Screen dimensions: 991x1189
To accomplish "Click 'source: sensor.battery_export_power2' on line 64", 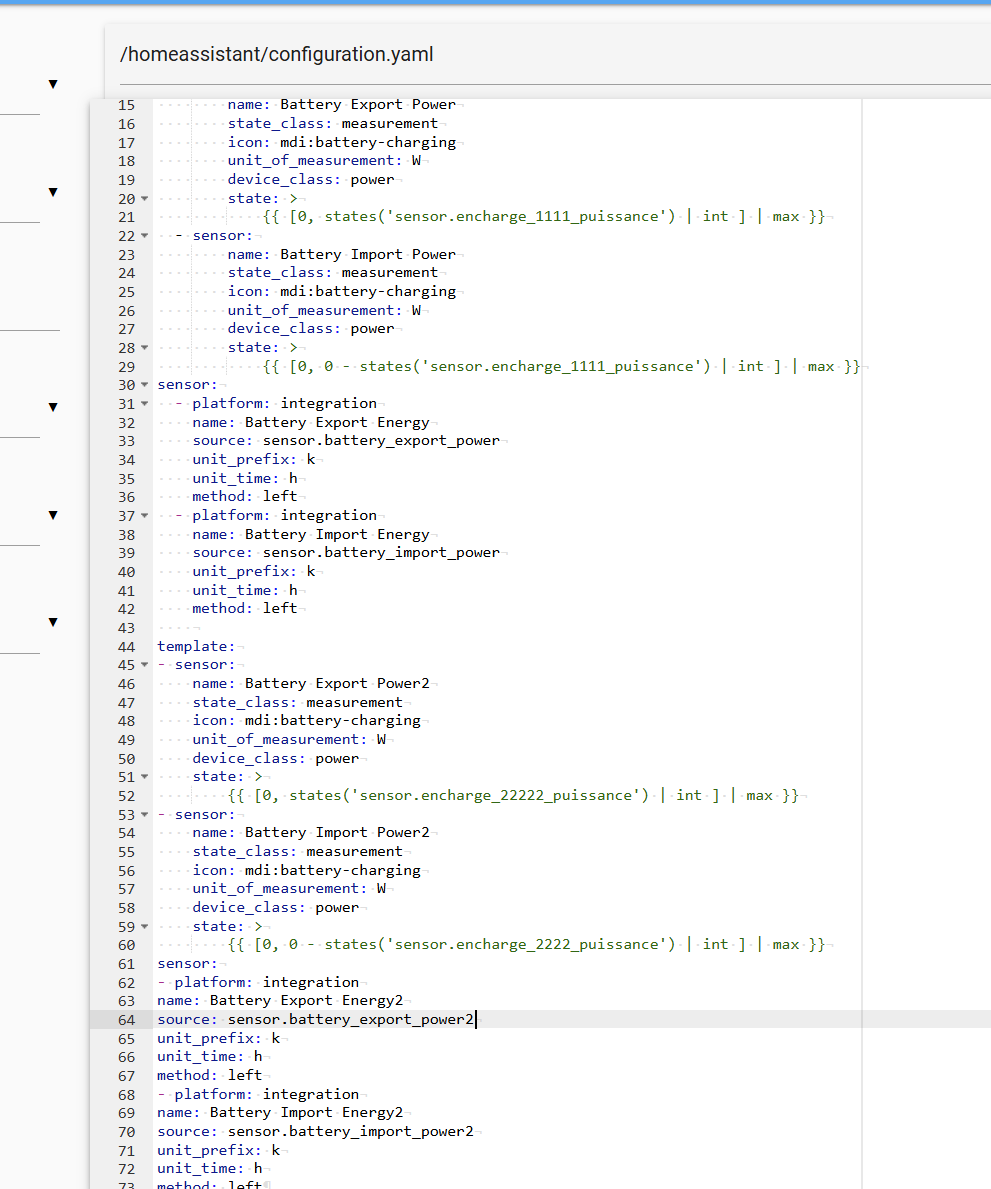I will point(315,1020).
